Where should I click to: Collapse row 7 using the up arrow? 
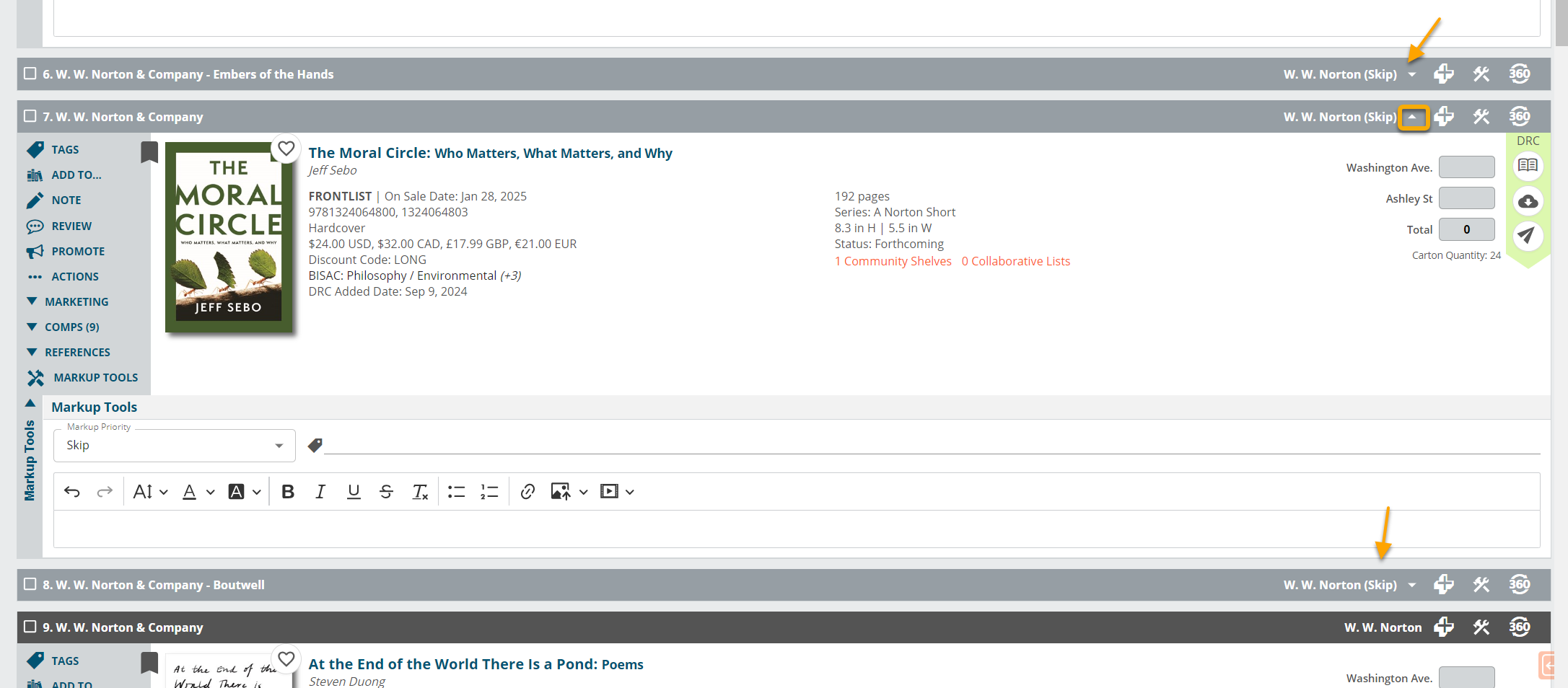point(1413,117)
